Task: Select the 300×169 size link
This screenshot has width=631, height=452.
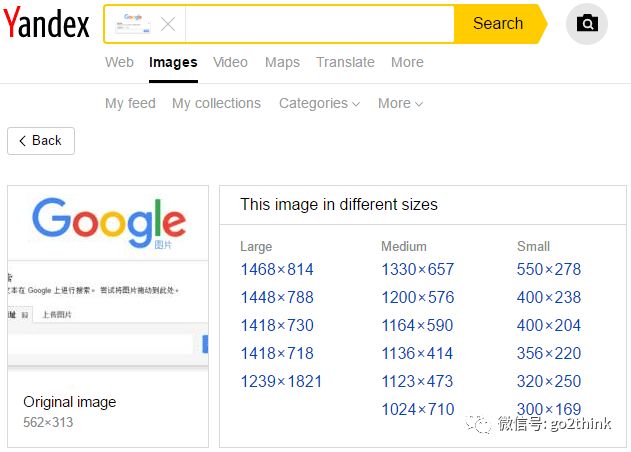Action: (x=549, y=409)
